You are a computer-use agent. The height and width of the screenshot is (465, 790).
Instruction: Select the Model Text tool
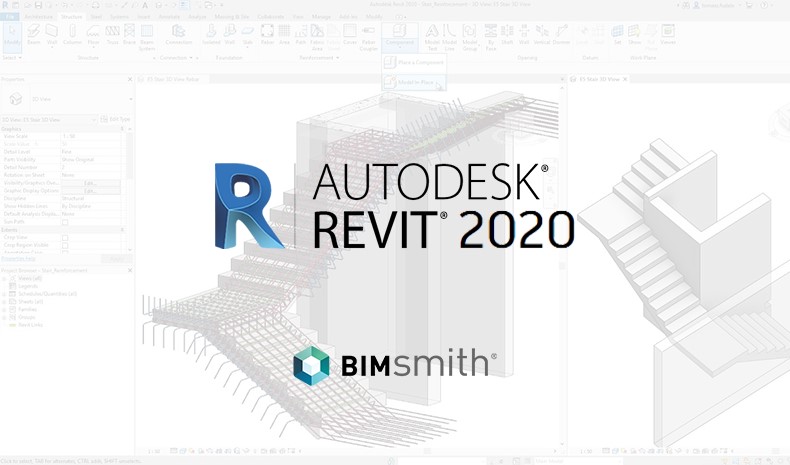tap(432, 37)
